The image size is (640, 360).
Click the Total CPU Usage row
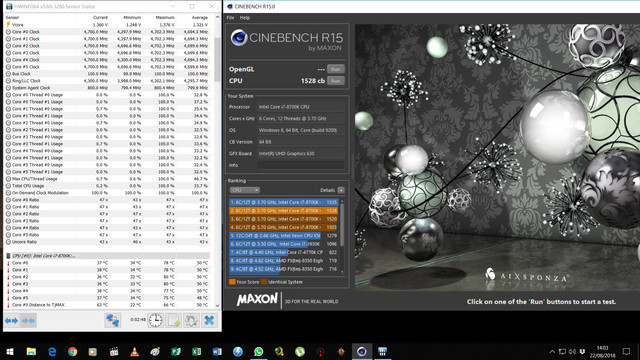pyautogui.click(x=107, y=186)
